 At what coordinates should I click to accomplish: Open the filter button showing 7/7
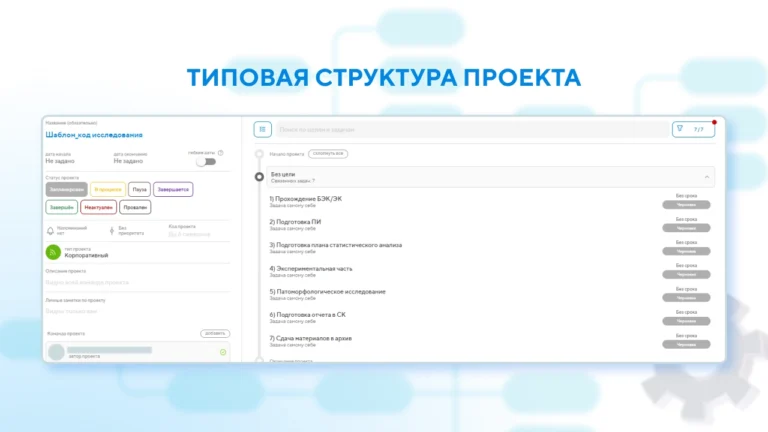(693, 129)
